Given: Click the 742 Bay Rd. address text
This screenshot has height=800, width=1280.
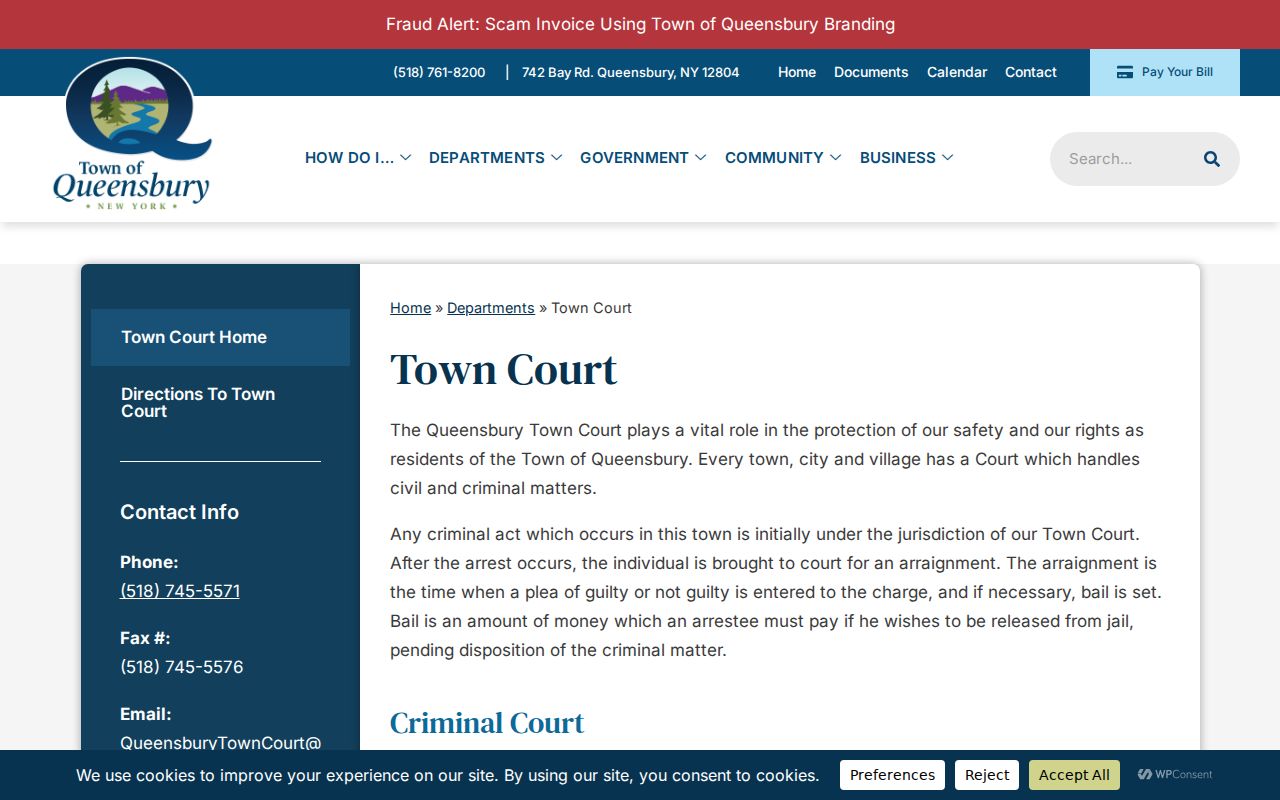Looking at the screenshot, I should point(631,72).
